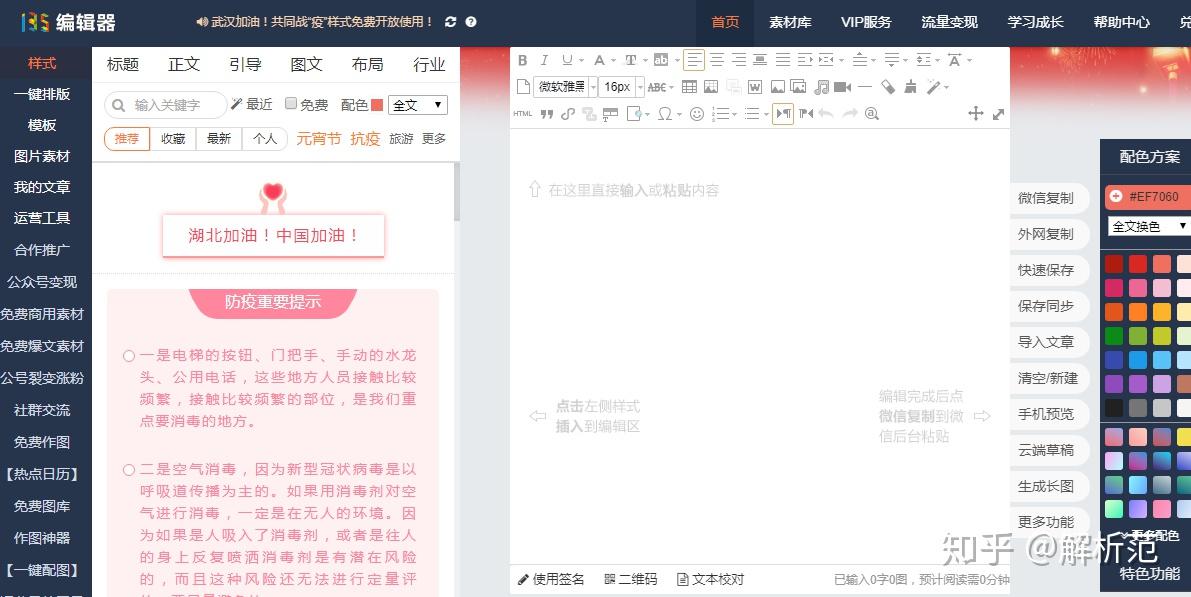Insert the 湖北加油！中国加油！ title template
Screen dimensions: 1191x597
pyautogui.click(x=273, y=235)
